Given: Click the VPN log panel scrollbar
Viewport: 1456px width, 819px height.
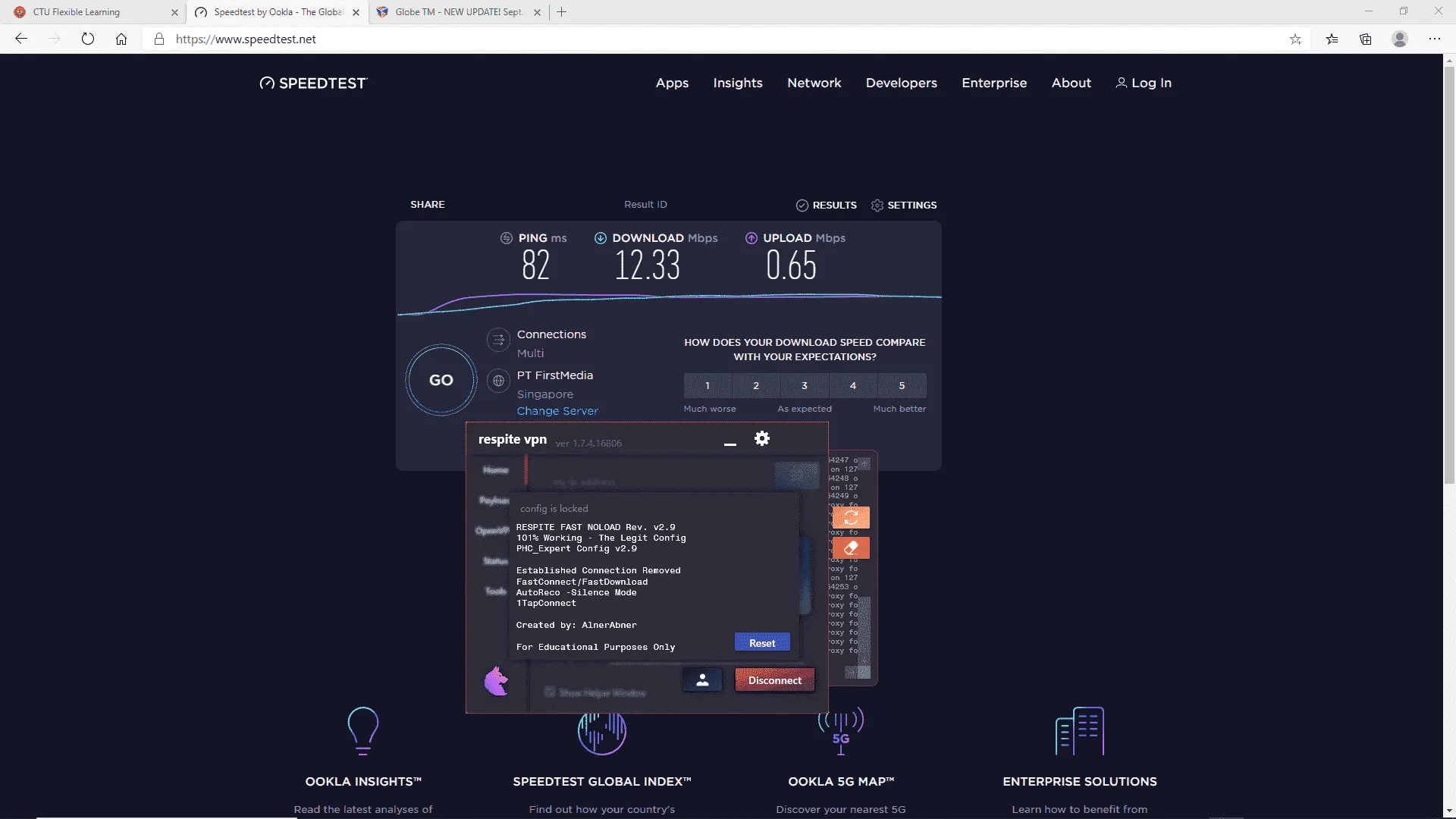Looking at the screenshot, I should (x=864, y=567).
